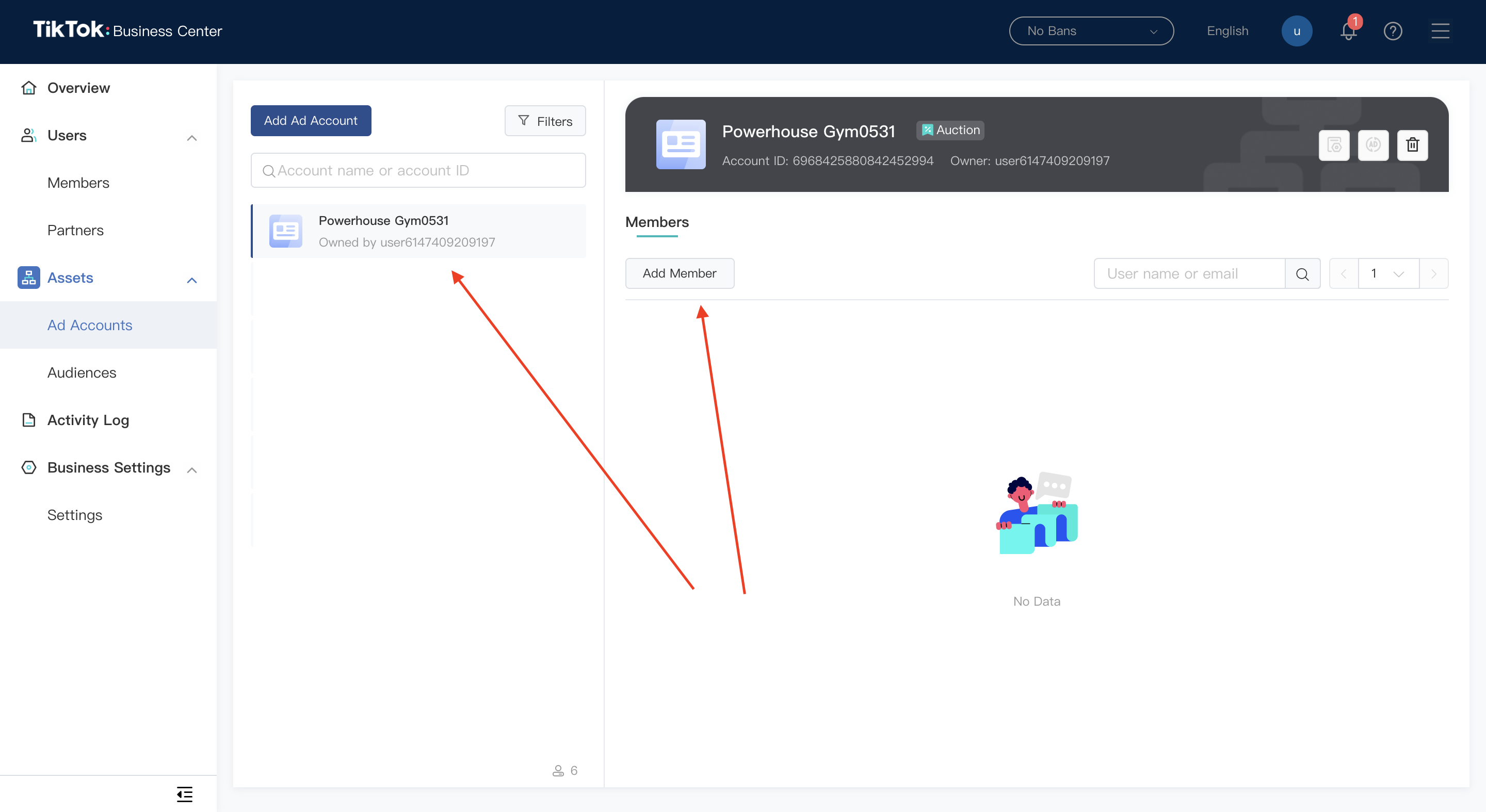Select the Members tab

(656, 223)
